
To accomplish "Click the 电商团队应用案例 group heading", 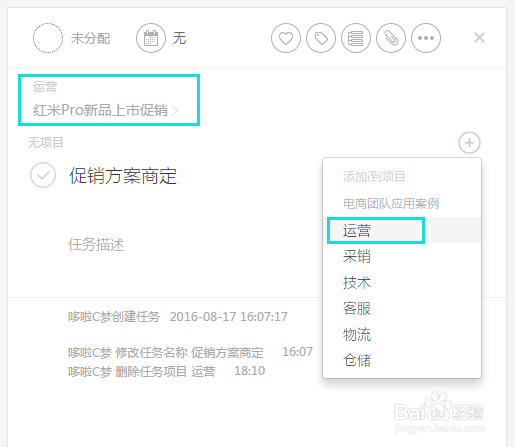I will 391,203.
